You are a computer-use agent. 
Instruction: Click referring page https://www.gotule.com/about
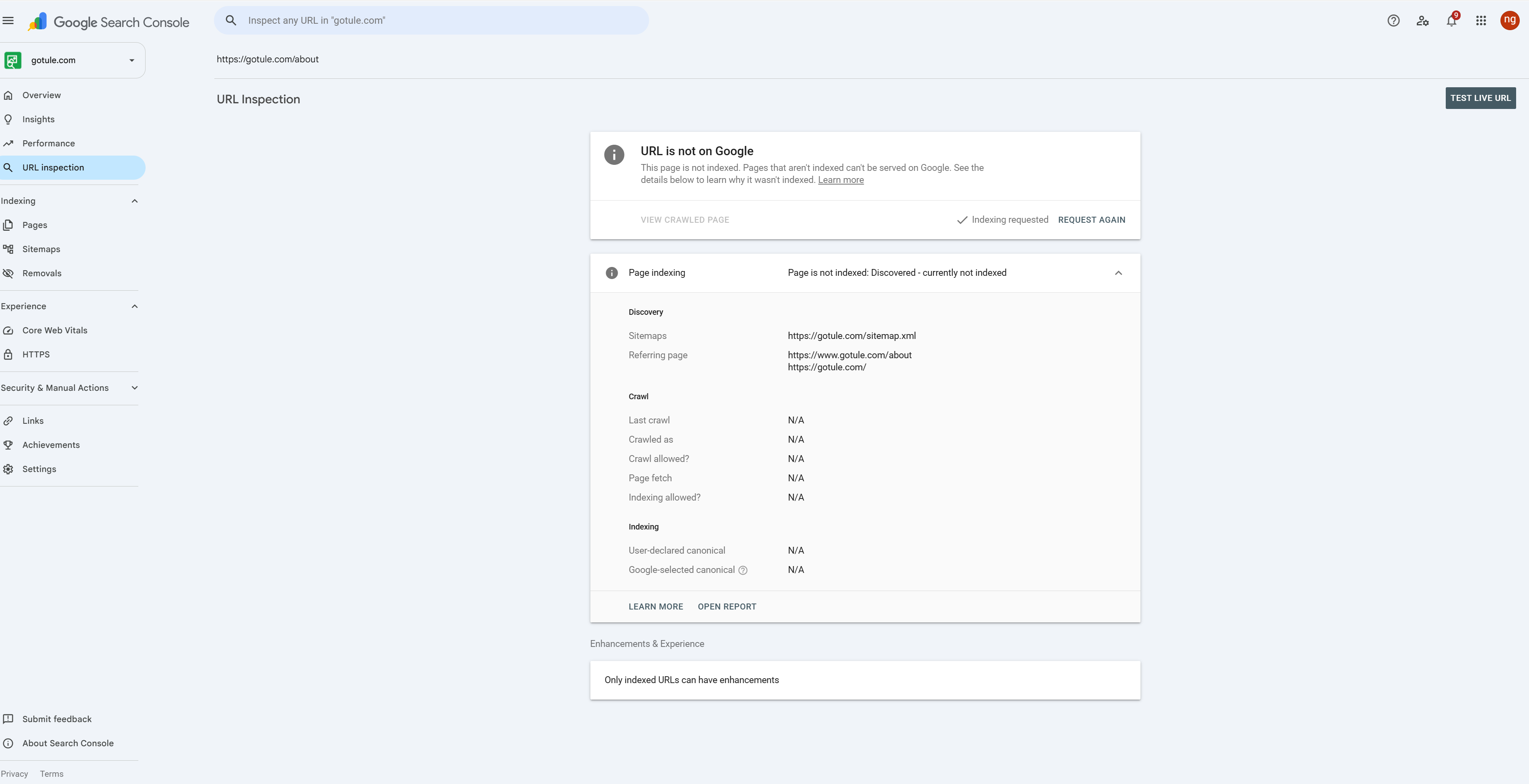(849, 355)
